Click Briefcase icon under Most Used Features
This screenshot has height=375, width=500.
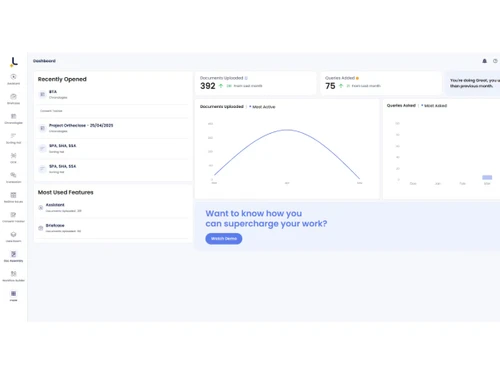tap(41, 228)
